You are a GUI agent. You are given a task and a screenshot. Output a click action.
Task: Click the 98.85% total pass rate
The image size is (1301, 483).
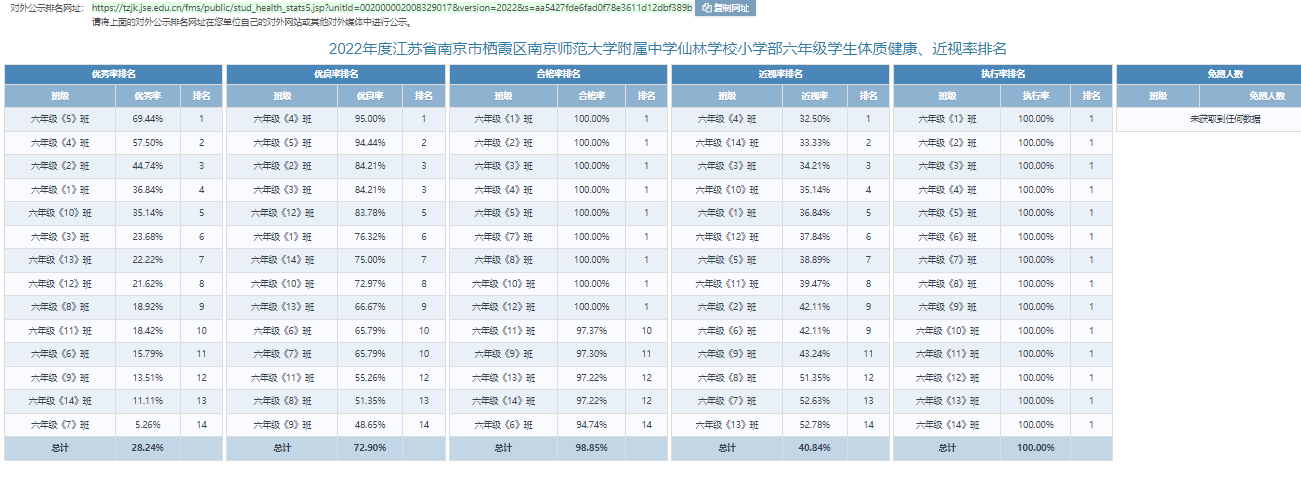(x=591, y=448)
